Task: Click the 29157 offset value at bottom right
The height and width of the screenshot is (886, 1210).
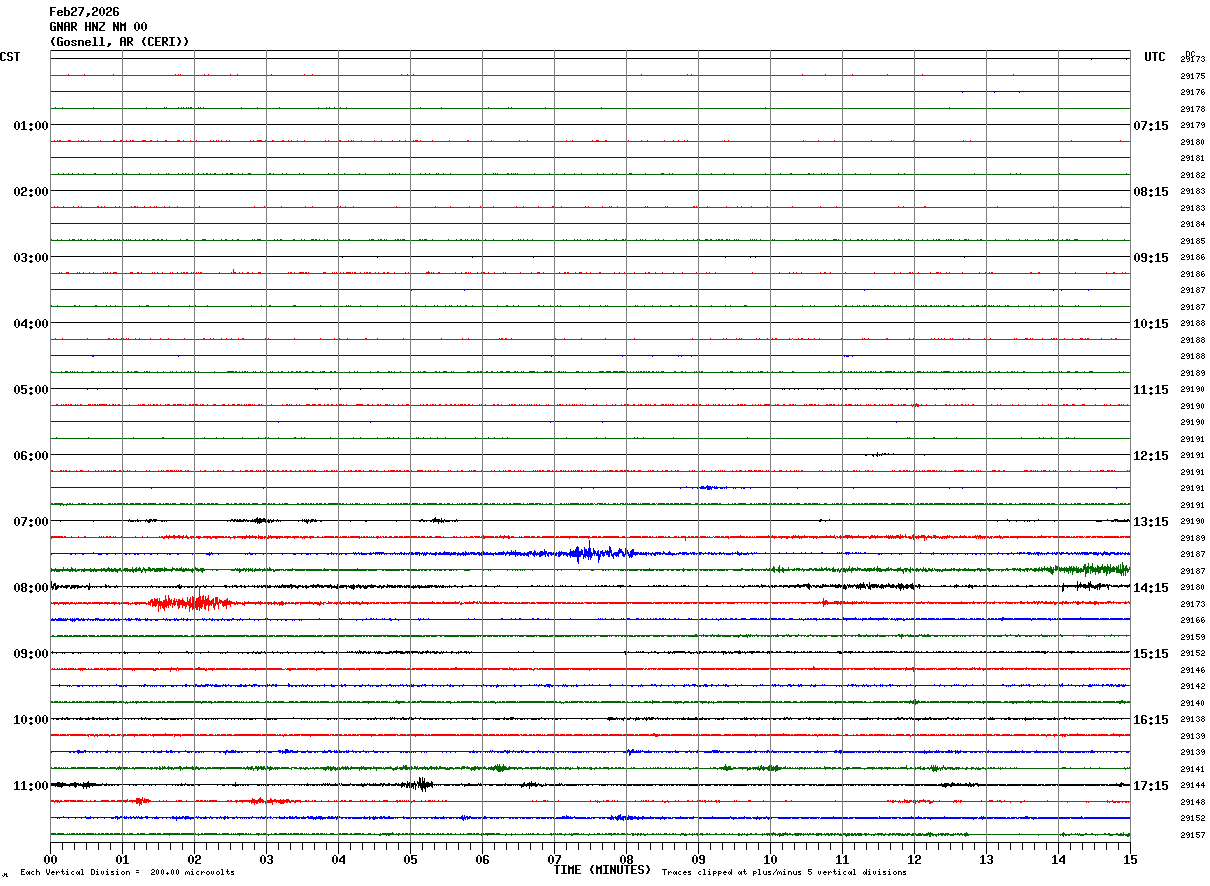Action: point(1192,835)
